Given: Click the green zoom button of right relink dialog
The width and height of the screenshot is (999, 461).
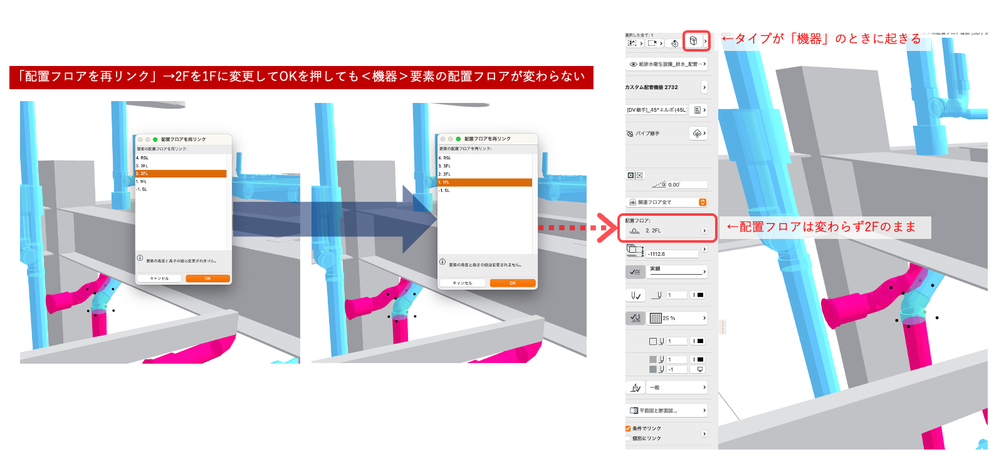Looking at the screenshot, I should pos(458,138).
